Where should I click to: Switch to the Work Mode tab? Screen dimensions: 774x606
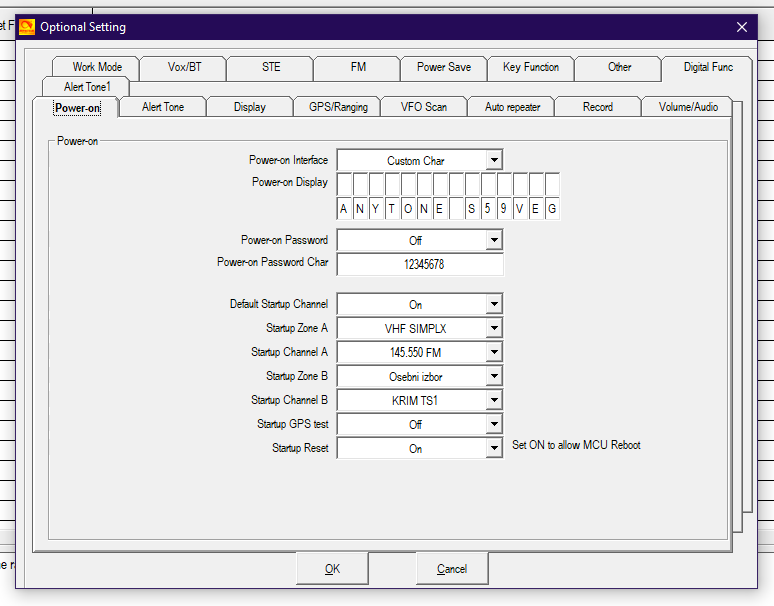tap(97, 67)
